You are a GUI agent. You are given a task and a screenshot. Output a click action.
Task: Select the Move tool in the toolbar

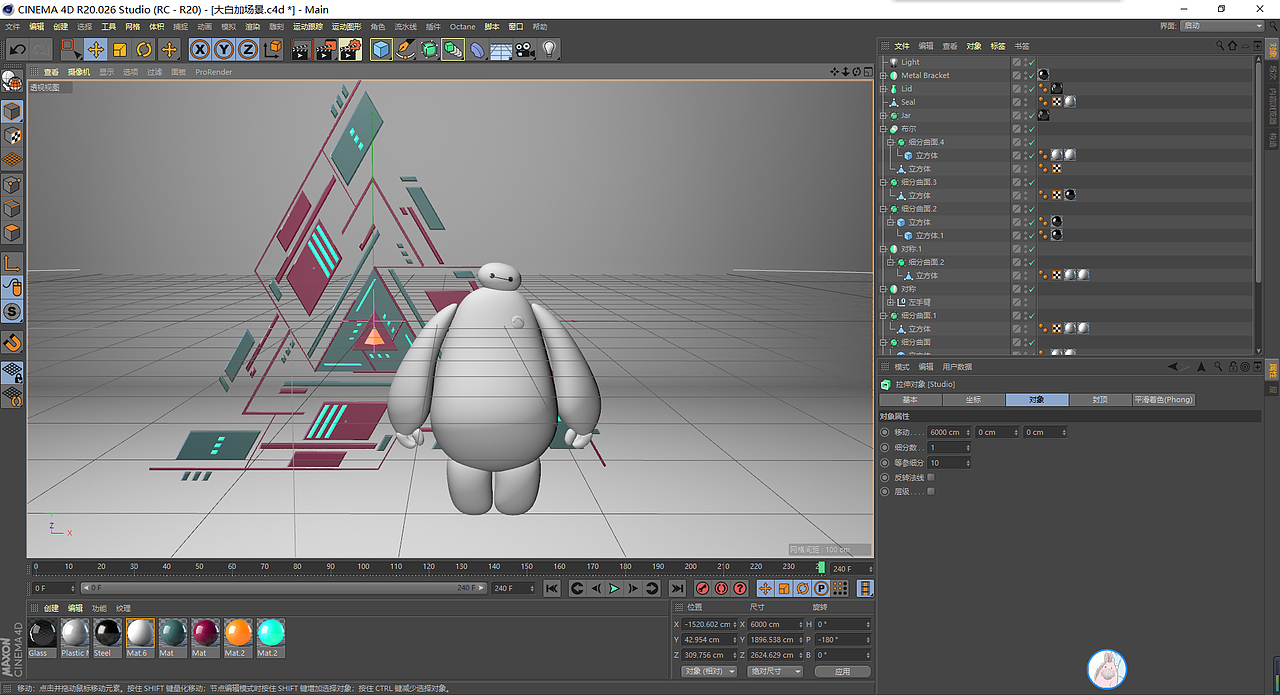coord(96,49)
